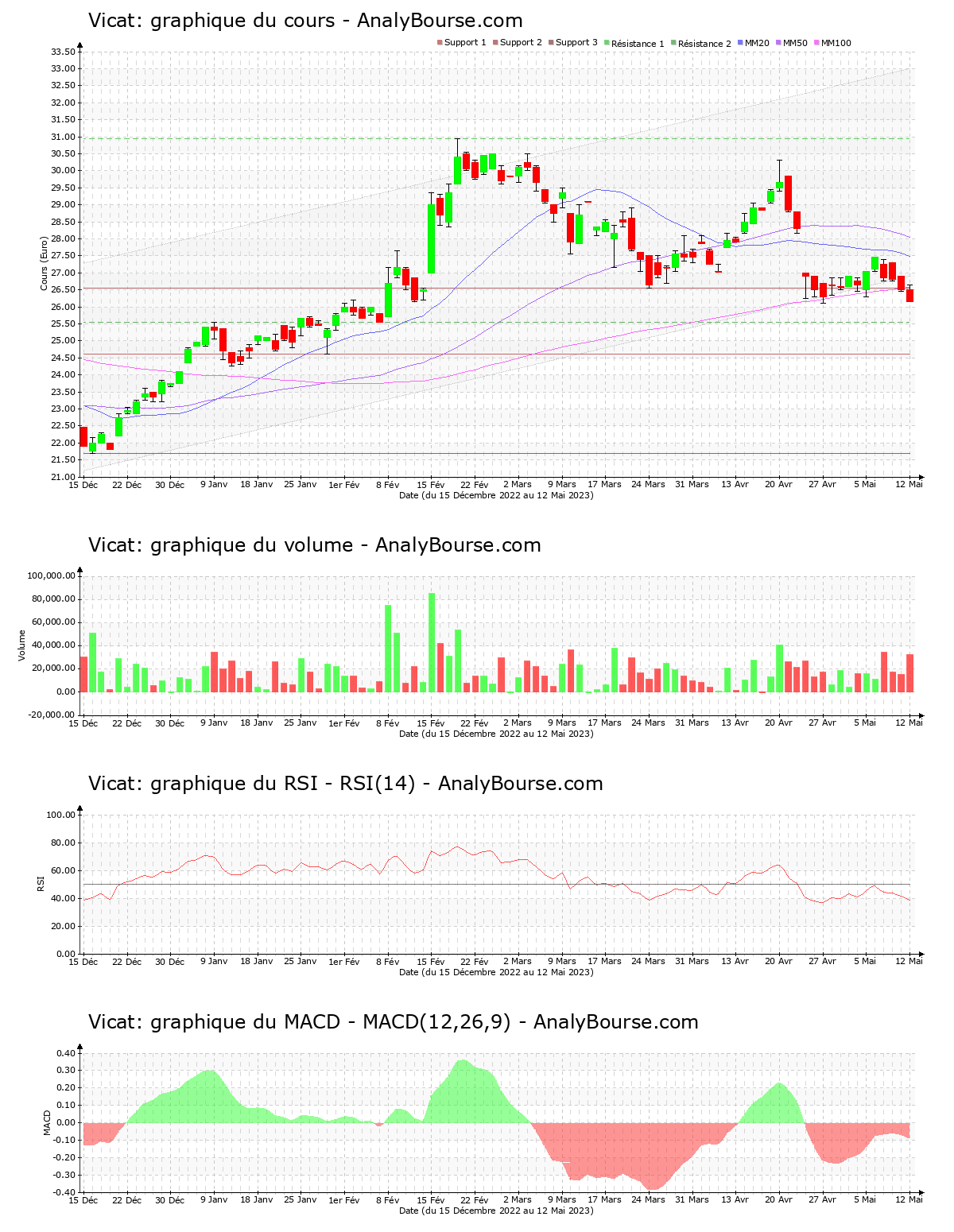Click the 100,000.00 volume axis value
Screen dimensions: 954x1232
pyautogui.click(x=52, y=575)
